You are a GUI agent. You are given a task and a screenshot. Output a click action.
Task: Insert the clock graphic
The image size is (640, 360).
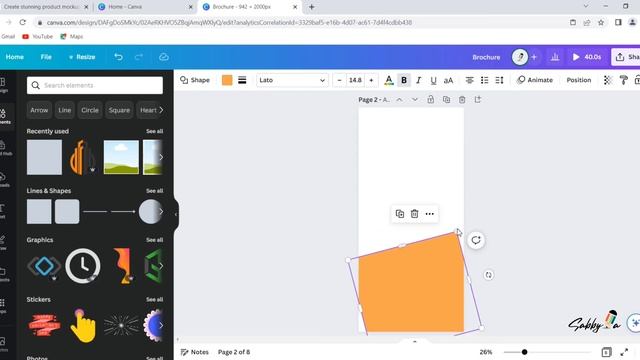coord(83,266)
